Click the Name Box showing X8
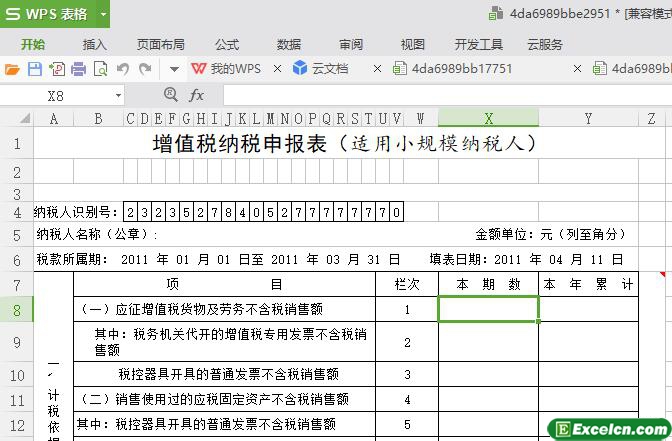 (56, 96)
